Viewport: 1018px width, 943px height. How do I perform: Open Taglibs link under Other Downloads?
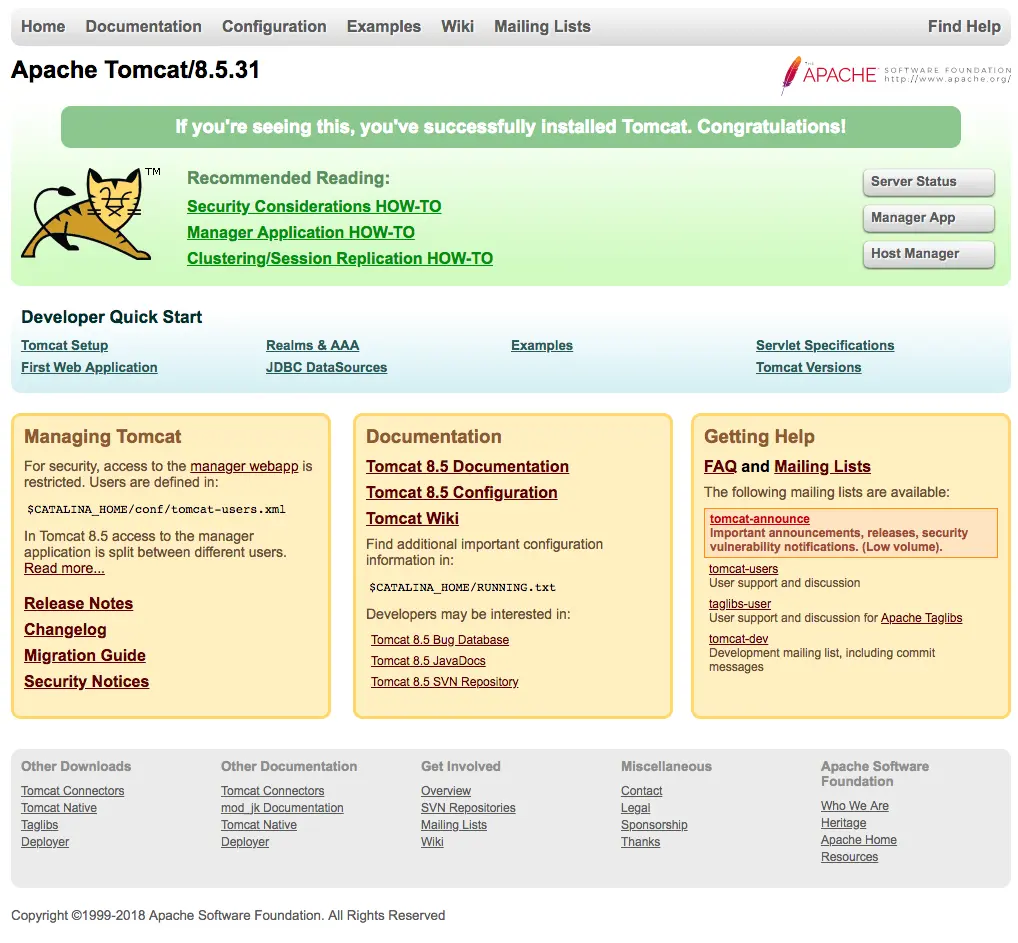[39, 825]
